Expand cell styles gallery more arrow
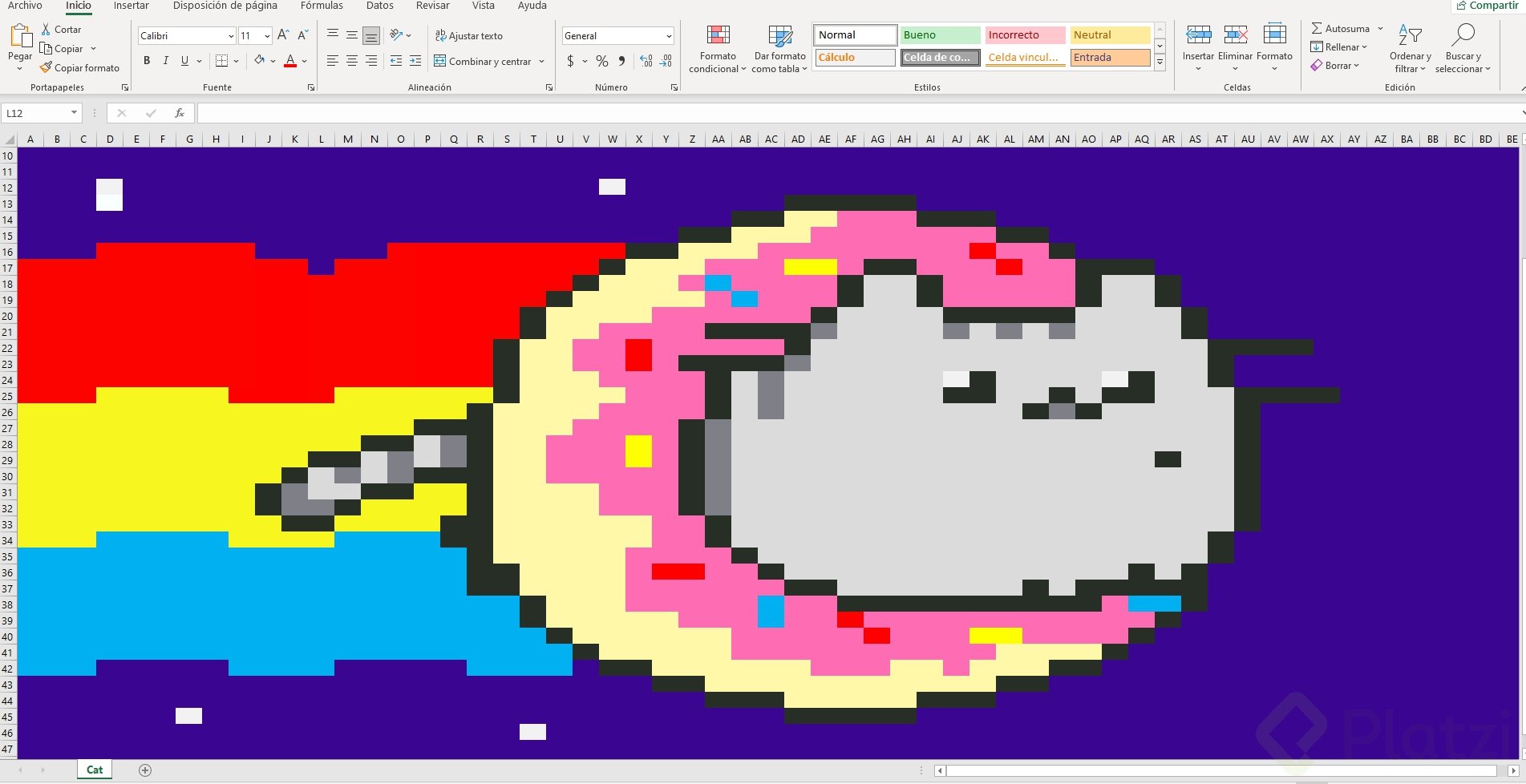 coord(1160,62)
